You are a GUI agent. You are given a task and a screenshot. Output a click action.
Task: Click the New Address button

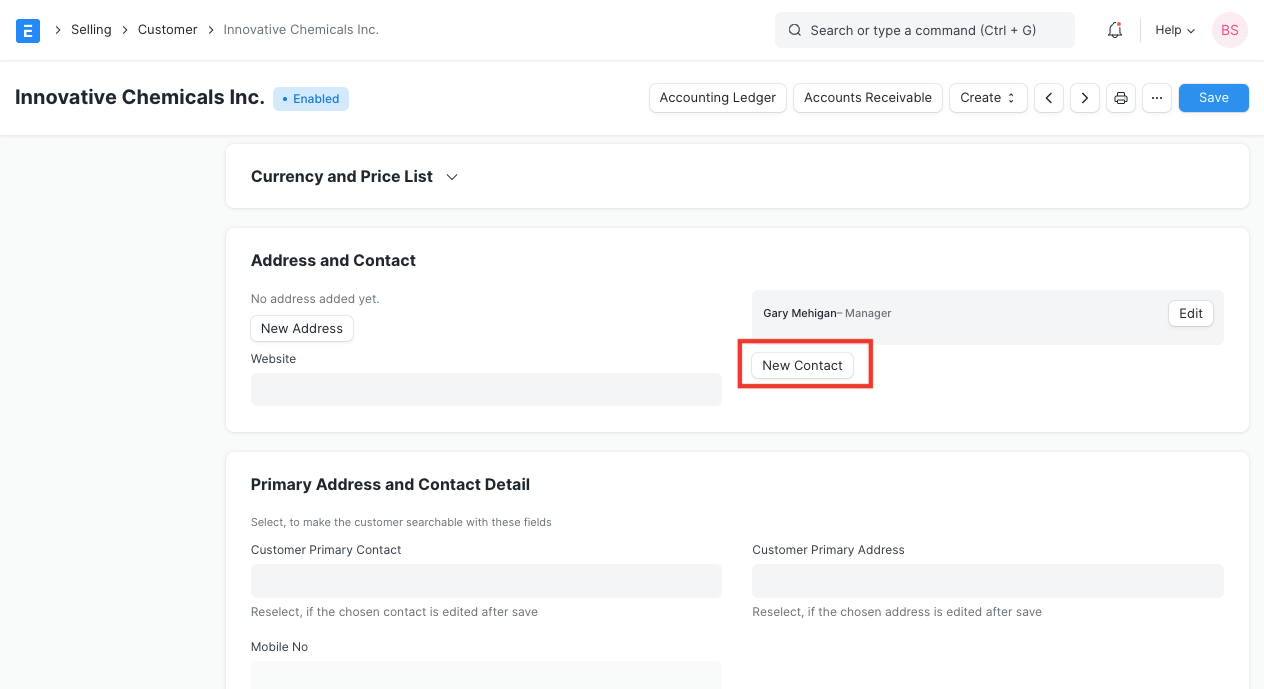click(x=301, y=329)
